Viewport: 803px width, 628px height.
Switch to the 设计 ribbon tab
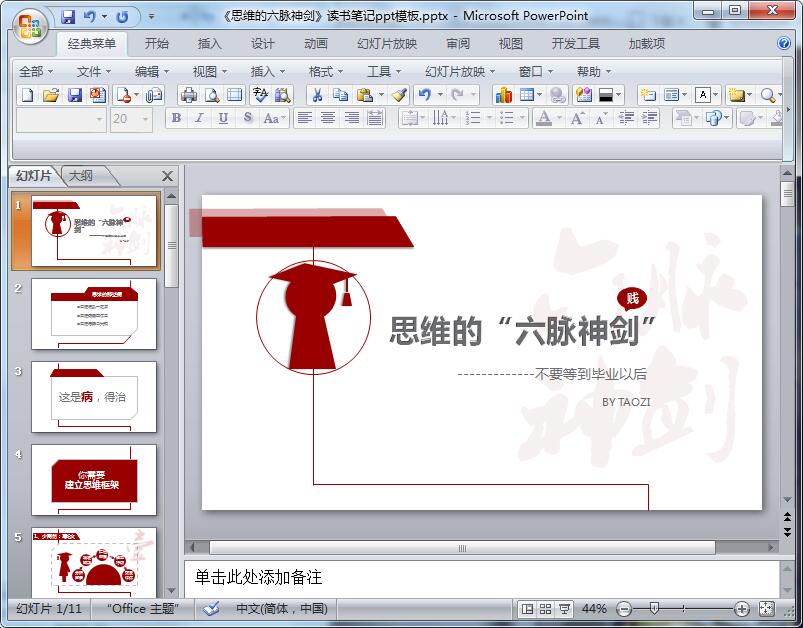(x=262, y=44)
